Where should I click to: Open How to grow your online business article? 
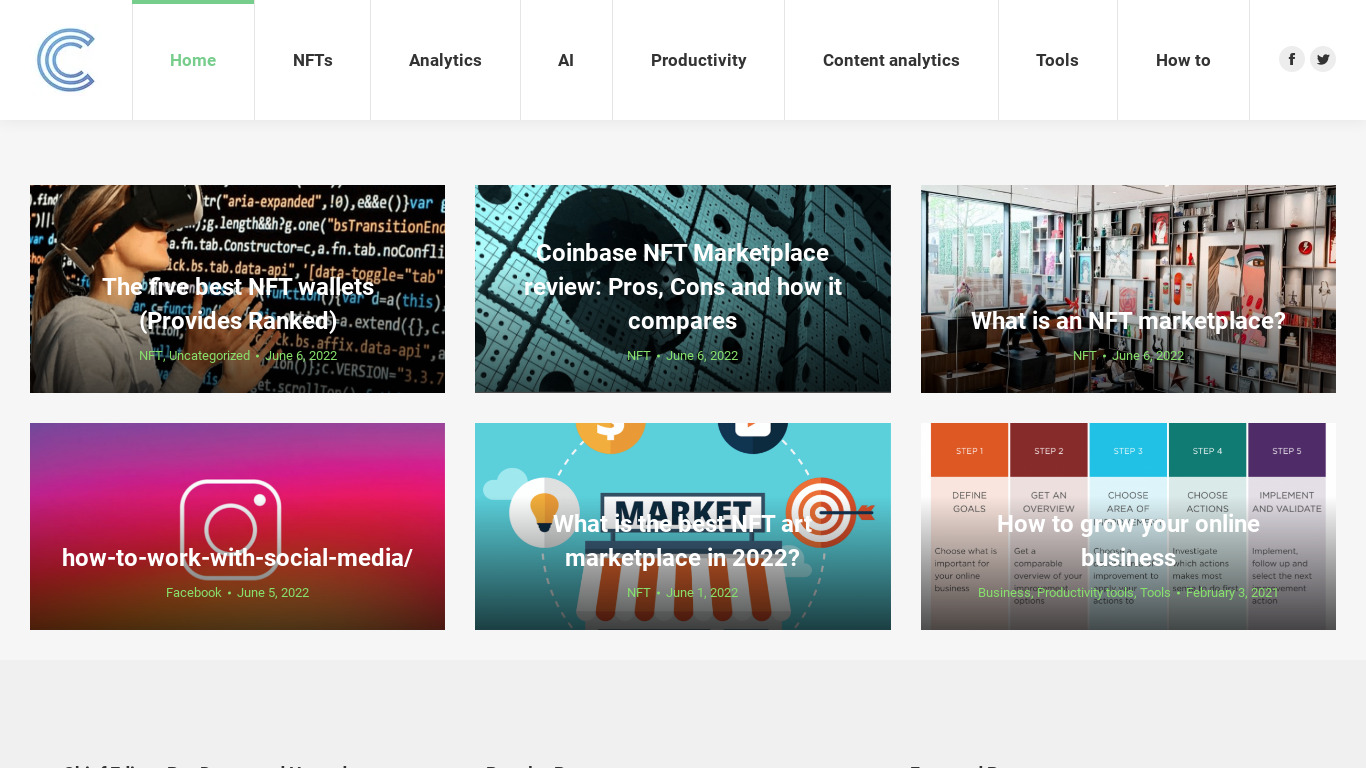[1128, 541]
